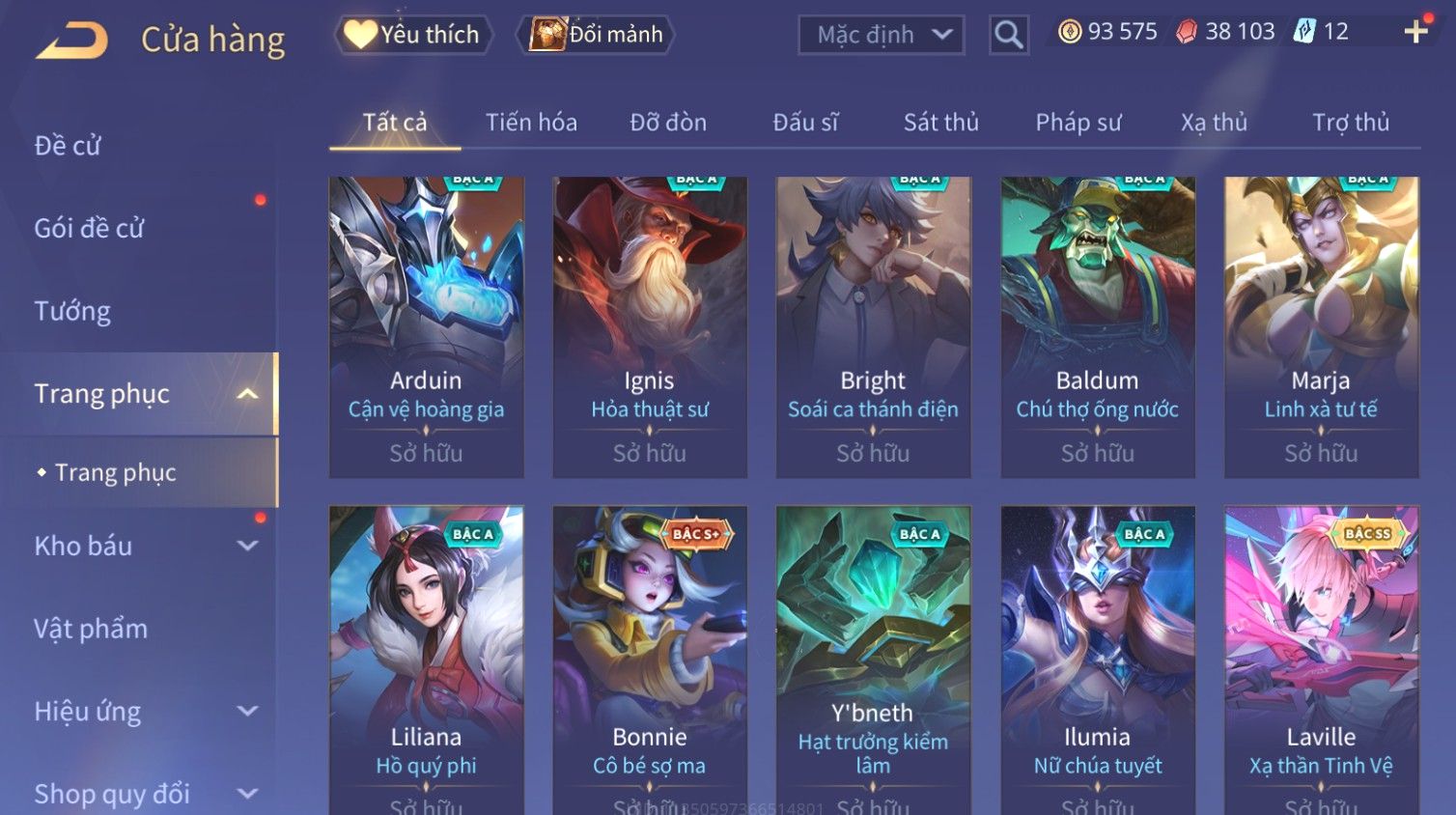Tap the plus icon to add currency
Screen dimensions: 1456x815
(x=1415, y=32)
